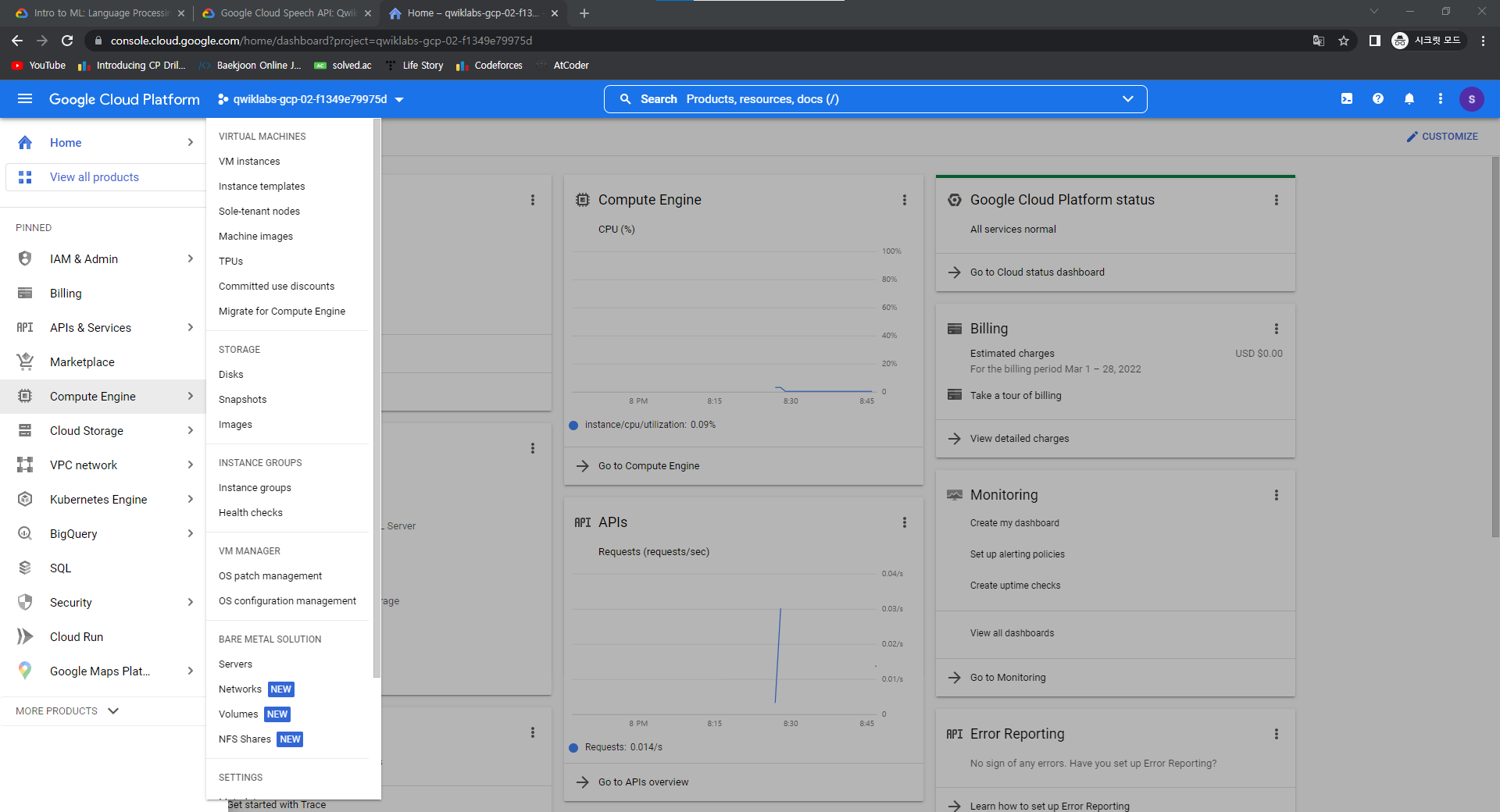Viewport: 1500px width, 812px height.
Task: Open Codeforces bookmark
Action: [x=490, y=66]
